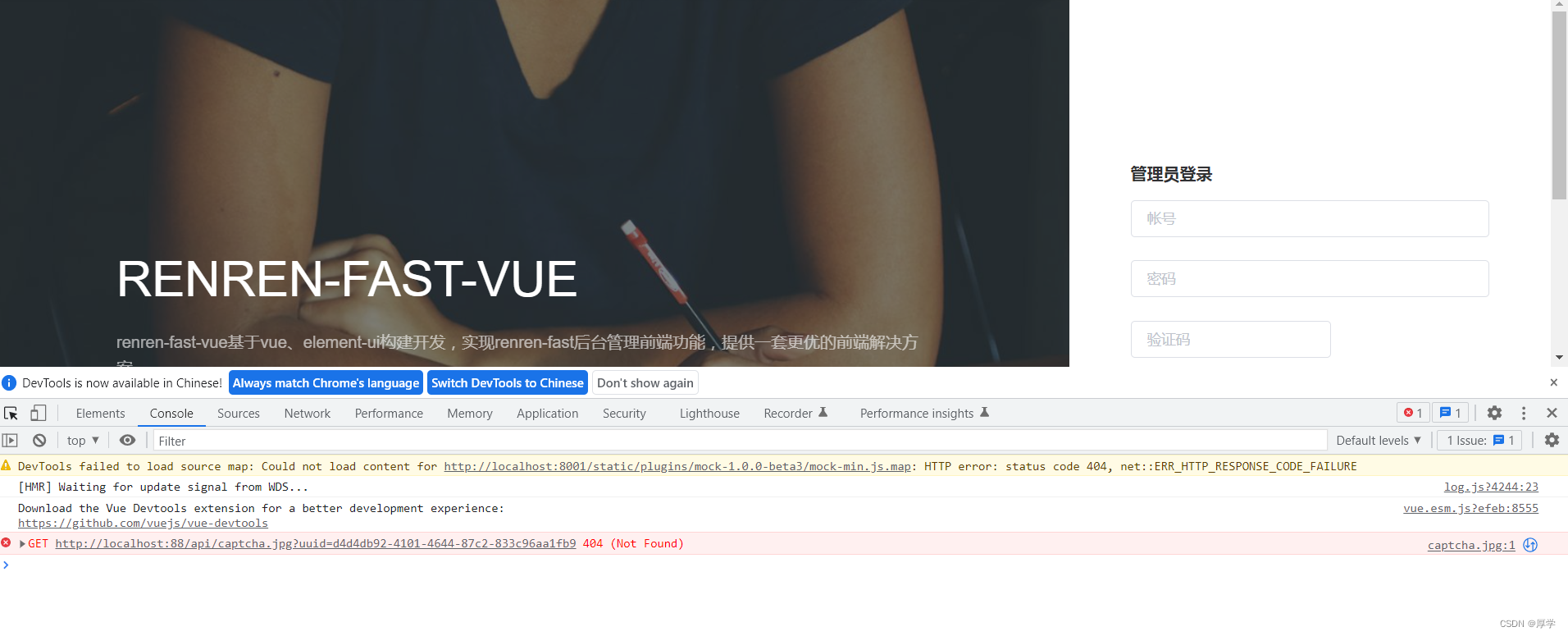Open the captcha.jpg request URL link

click(316, 543)
